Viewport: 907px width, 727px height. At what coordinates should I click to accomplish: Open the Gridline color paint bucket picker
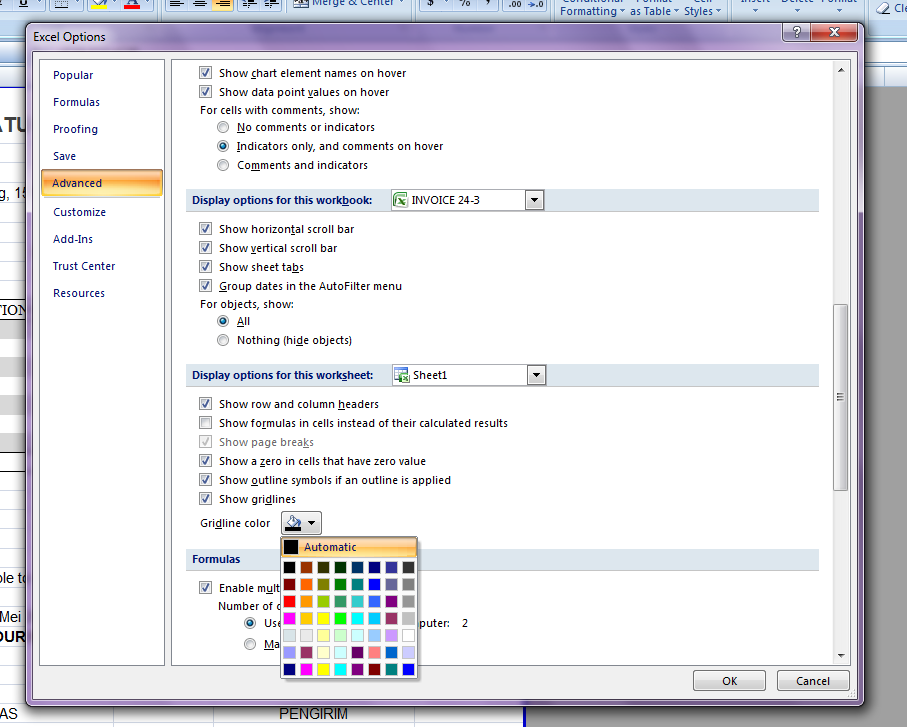[301, 523]
